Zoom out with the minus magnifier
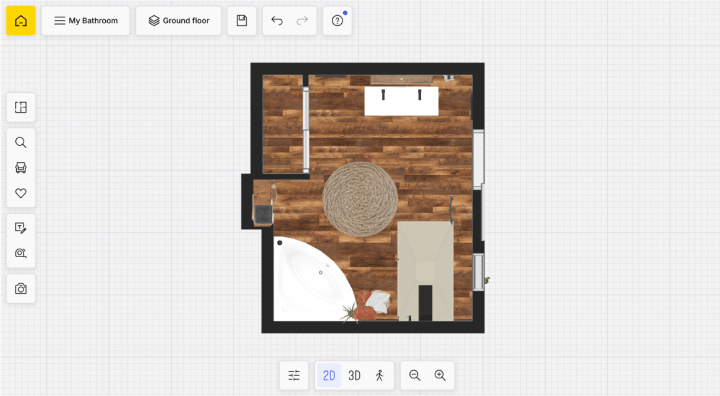This screenshot has width=720, height=396. pyautogui.click(x=415, y=376)
